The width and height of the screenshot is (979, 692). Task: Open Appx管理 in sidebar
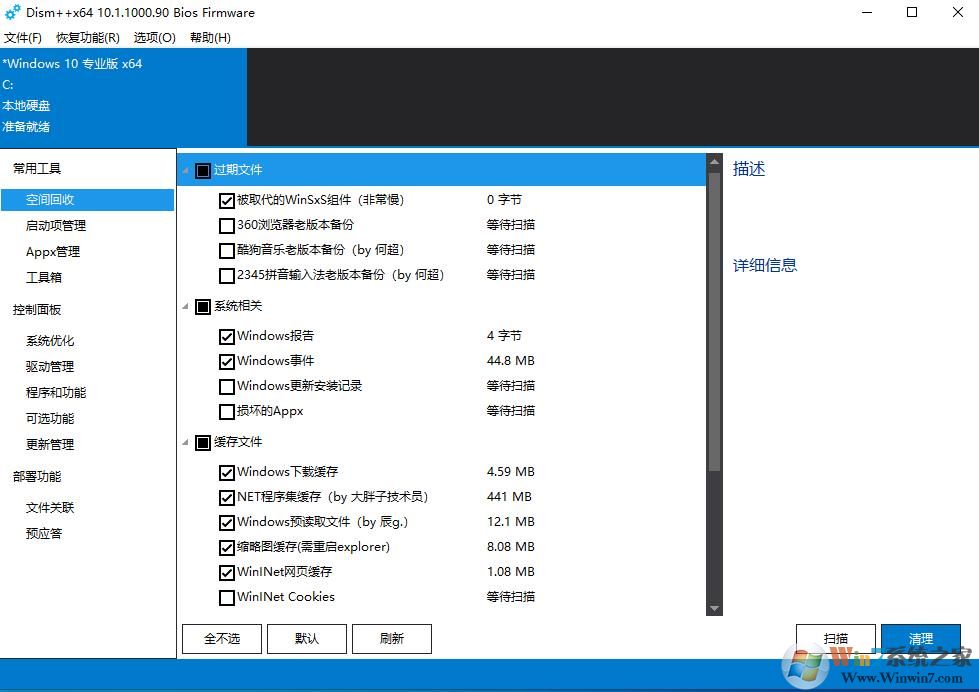(x=53, y=252)
